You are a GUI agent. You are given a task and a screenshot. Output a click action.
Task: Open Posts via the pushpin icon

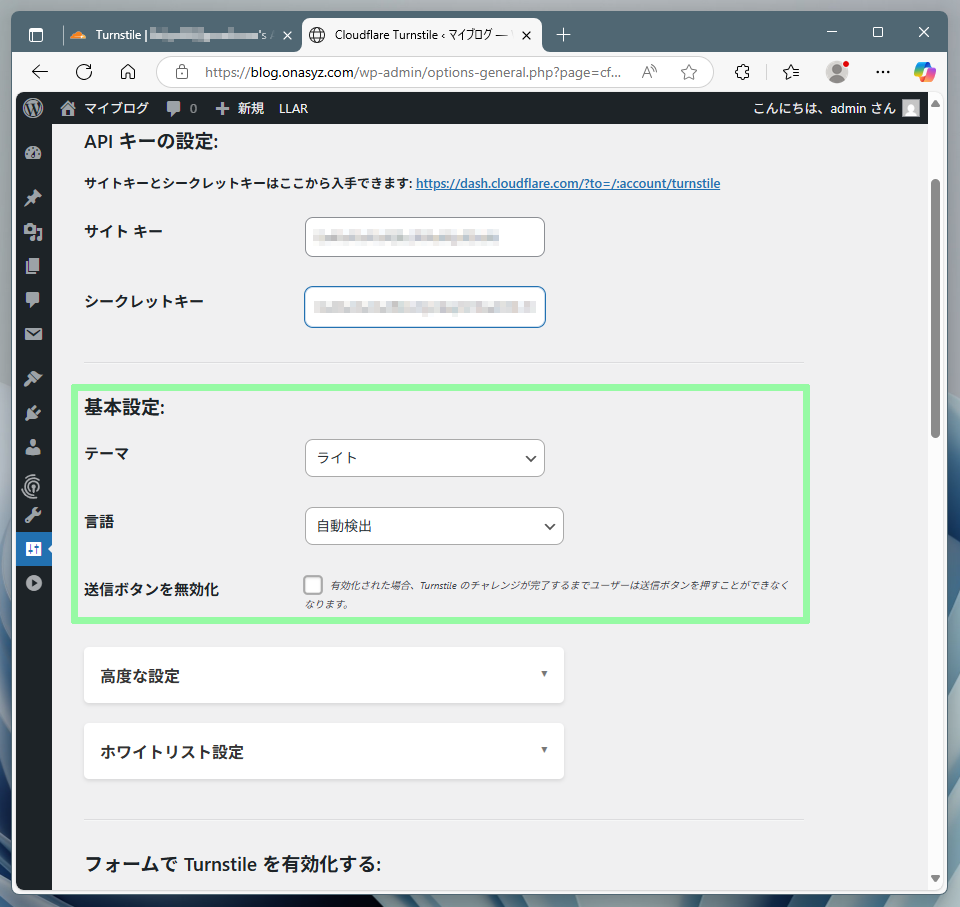tap(33, 198)
